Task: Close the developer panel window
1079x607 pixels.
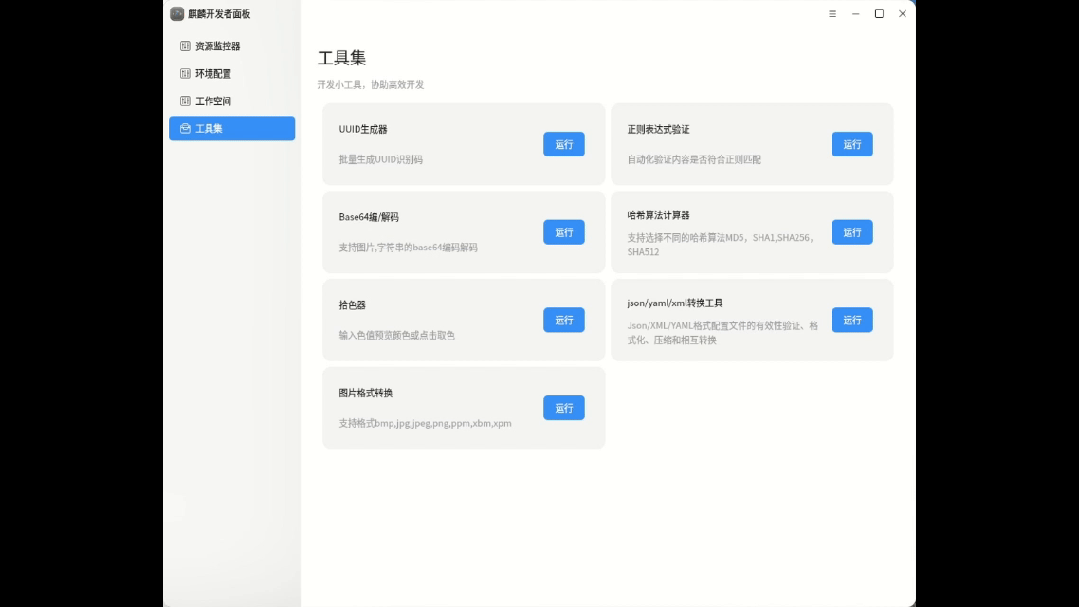Action: pos(902,14)
